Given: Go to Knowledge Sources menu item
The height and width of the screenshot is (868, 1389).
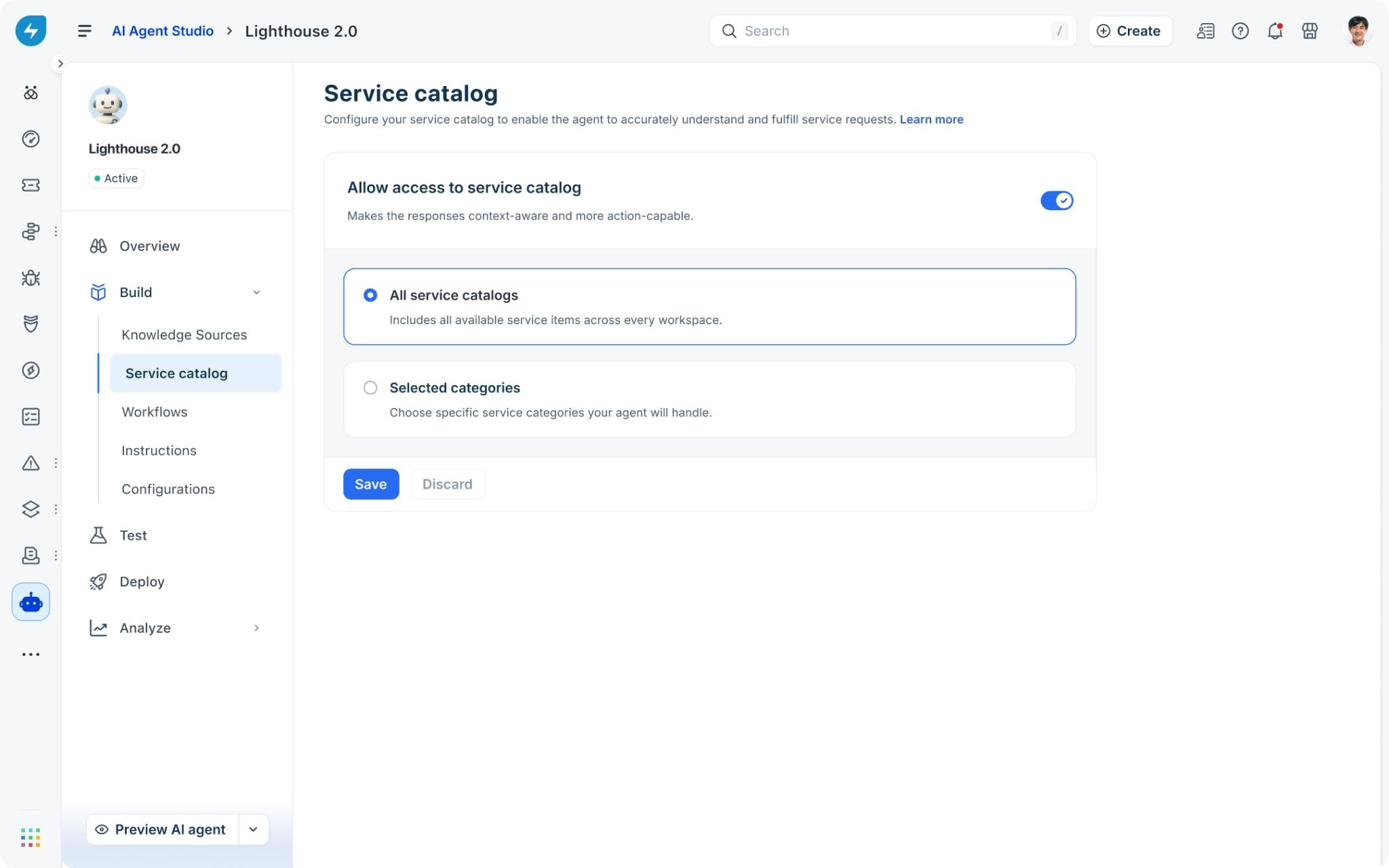Looking at the screenshot, I should [184, 335].
